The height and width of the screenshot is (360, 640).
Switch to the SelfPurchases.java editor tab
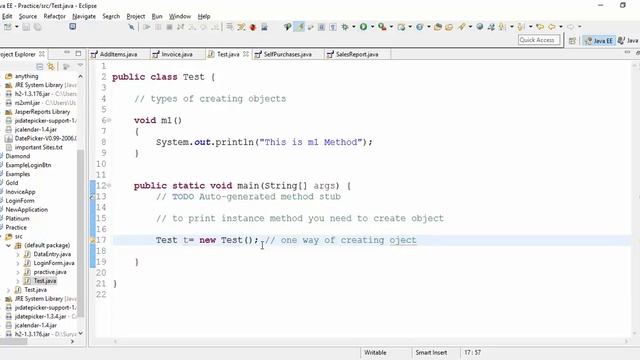pos(287,54)
